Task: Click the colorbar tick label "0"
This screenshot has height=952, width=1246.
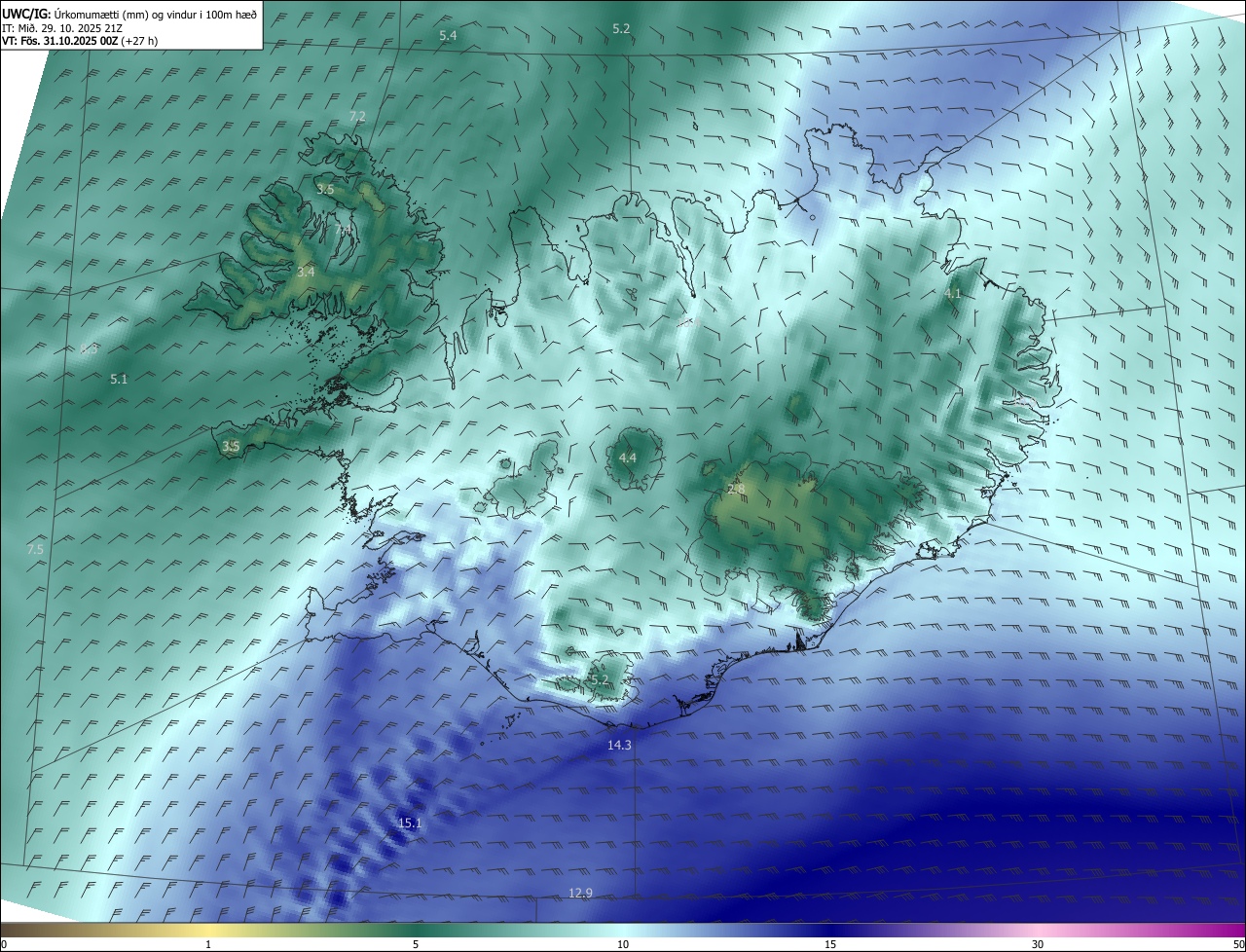Action: coord(4,944)
